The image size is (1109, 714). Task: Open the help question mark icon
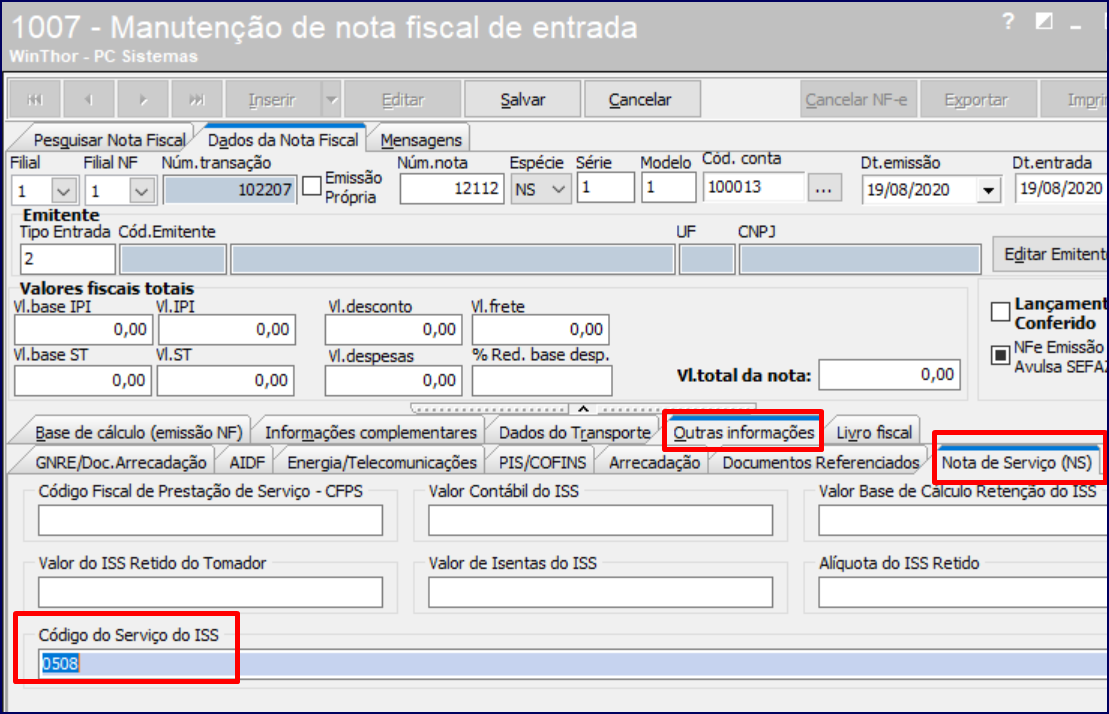(x=1008, y=22)
